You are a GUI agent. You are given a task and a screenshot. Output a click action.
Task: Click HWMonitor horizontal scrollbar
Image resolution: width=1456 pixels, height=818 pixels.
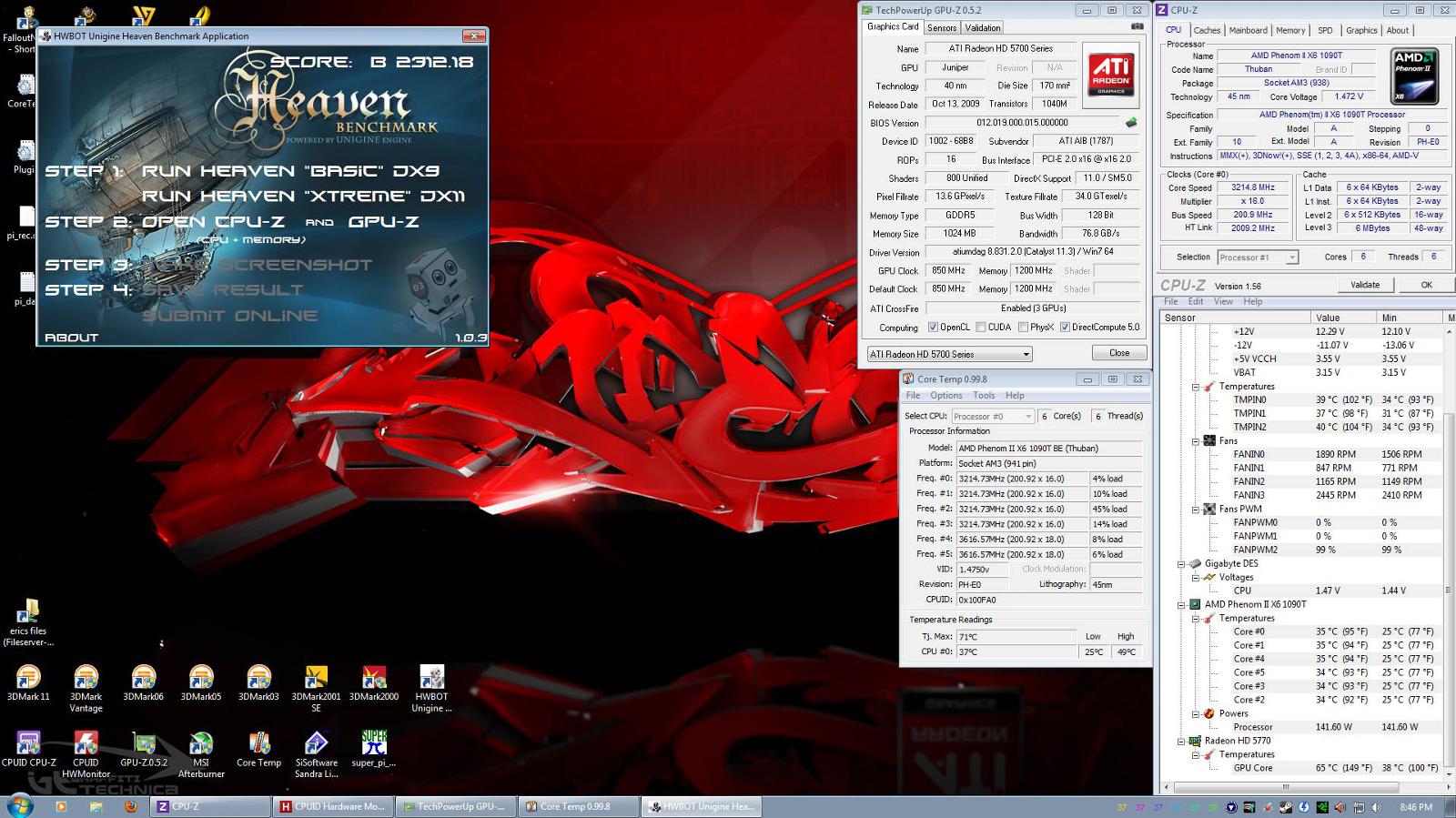[x=1287, y=787]
